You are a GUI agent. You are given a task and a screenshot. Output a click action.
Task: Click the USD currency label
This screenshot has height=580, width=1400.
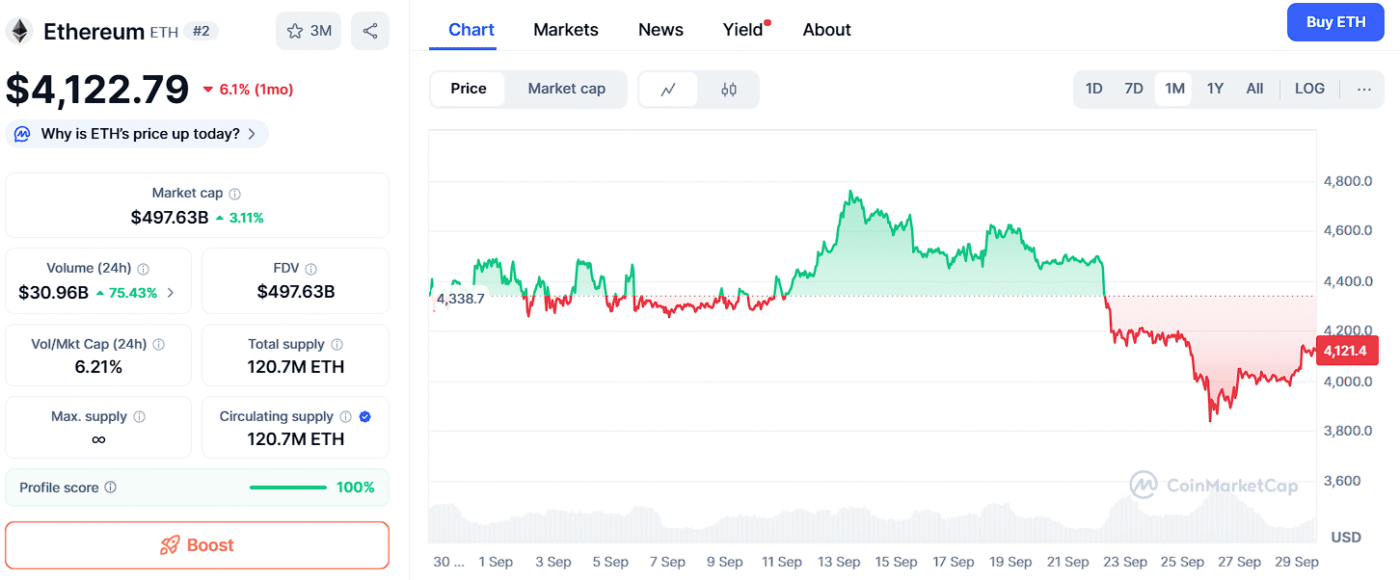1346,537
